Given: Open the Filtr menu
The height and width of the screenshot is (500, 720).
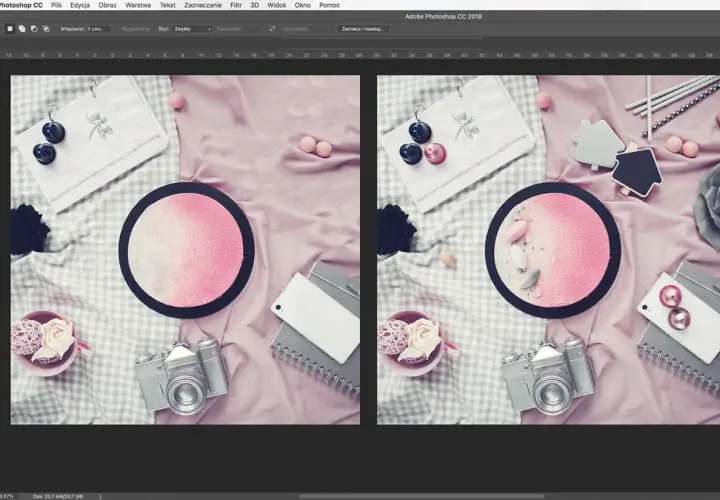Looking at the screenshot, I should click(236, 5).
